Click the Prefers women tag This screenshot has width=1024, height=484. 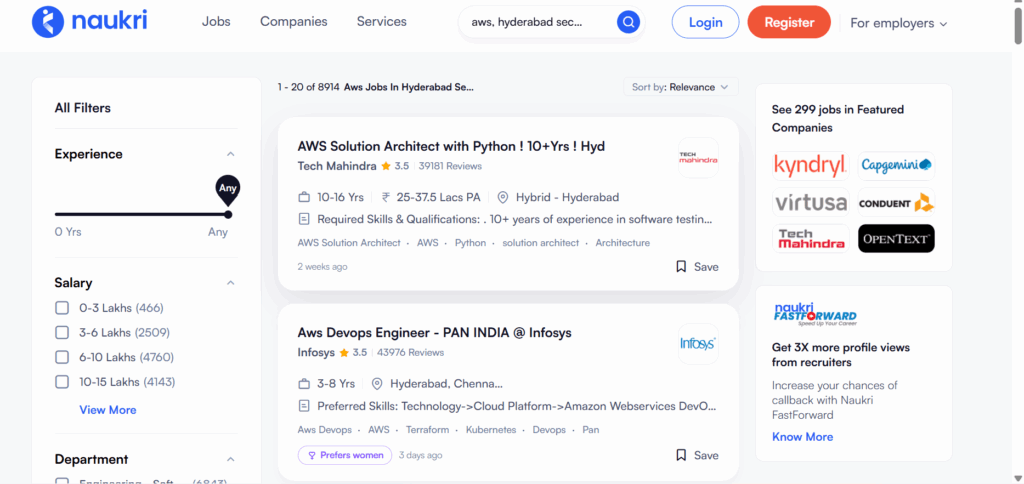(x=345, y=455)
